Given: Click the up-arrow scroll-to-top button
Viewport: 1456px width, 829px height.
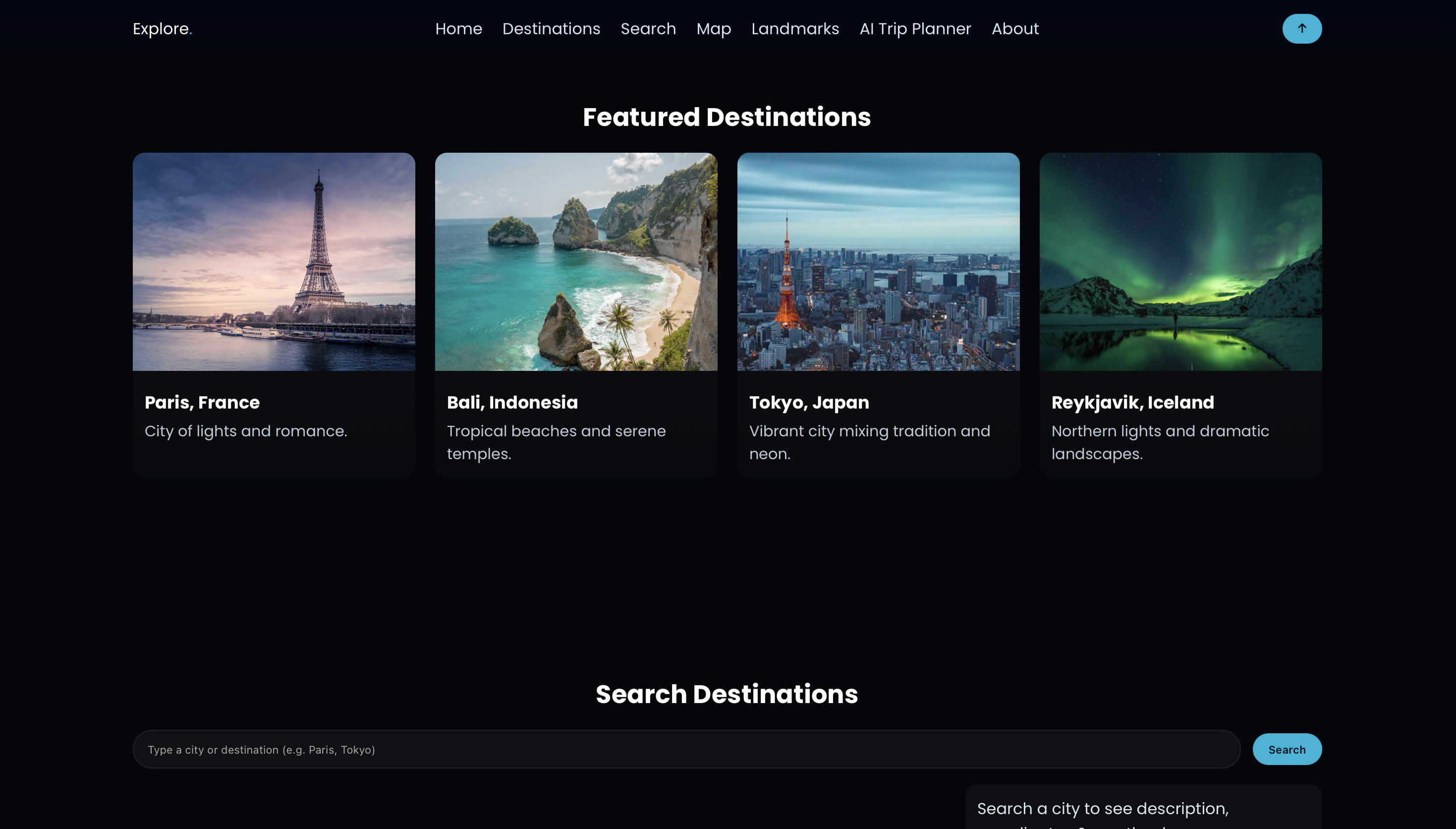Looking at the screenshot, I should [1301, 28].
